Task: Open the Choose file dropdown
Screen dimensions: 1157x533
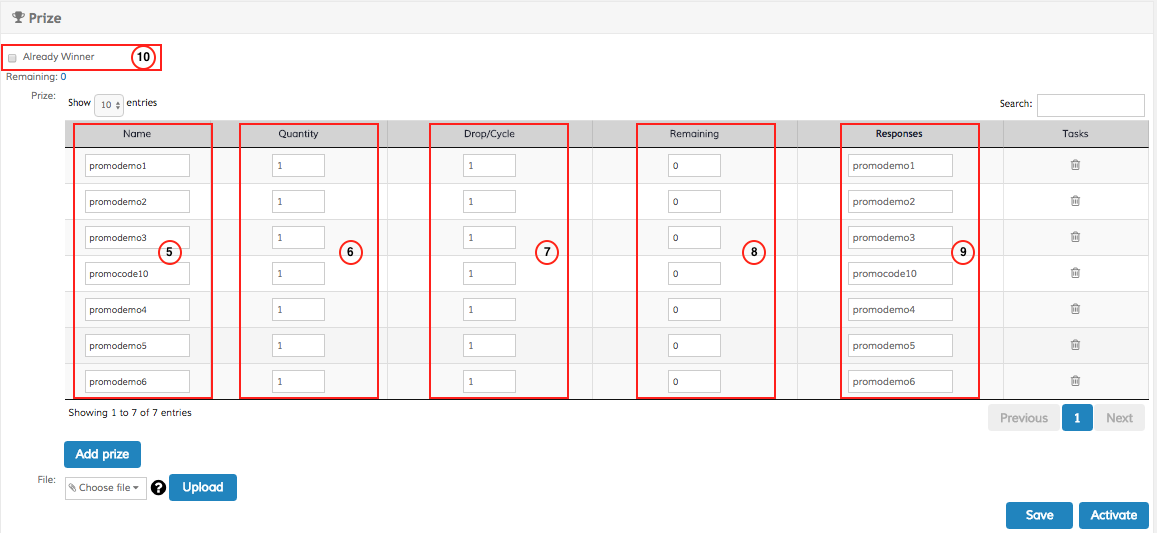Action: coord(105,488)
